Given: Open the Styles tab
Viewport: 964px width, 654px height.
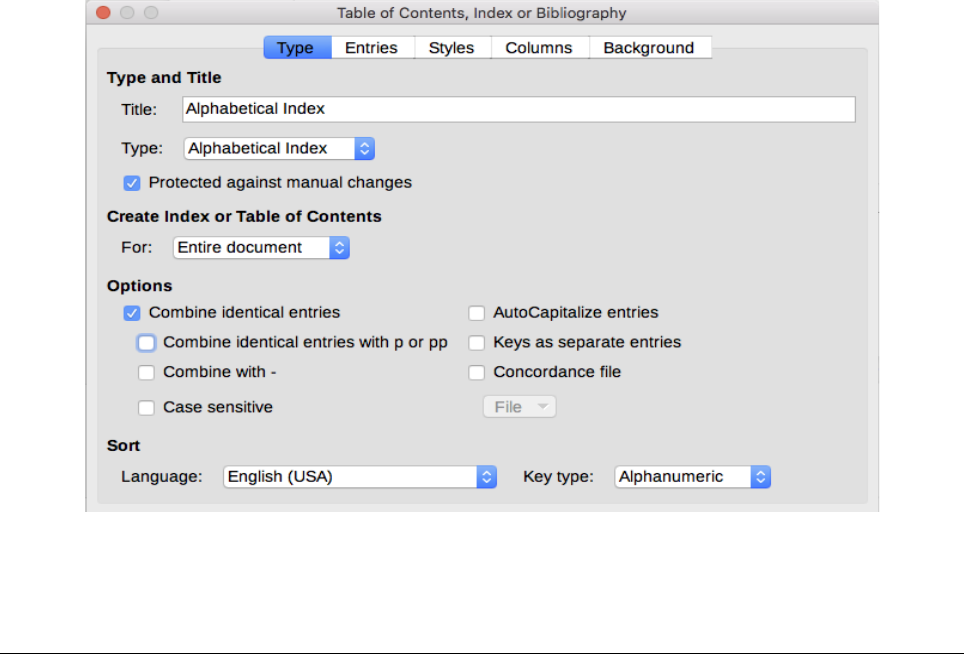Looking at the screenshot, I should coord(451,48).
